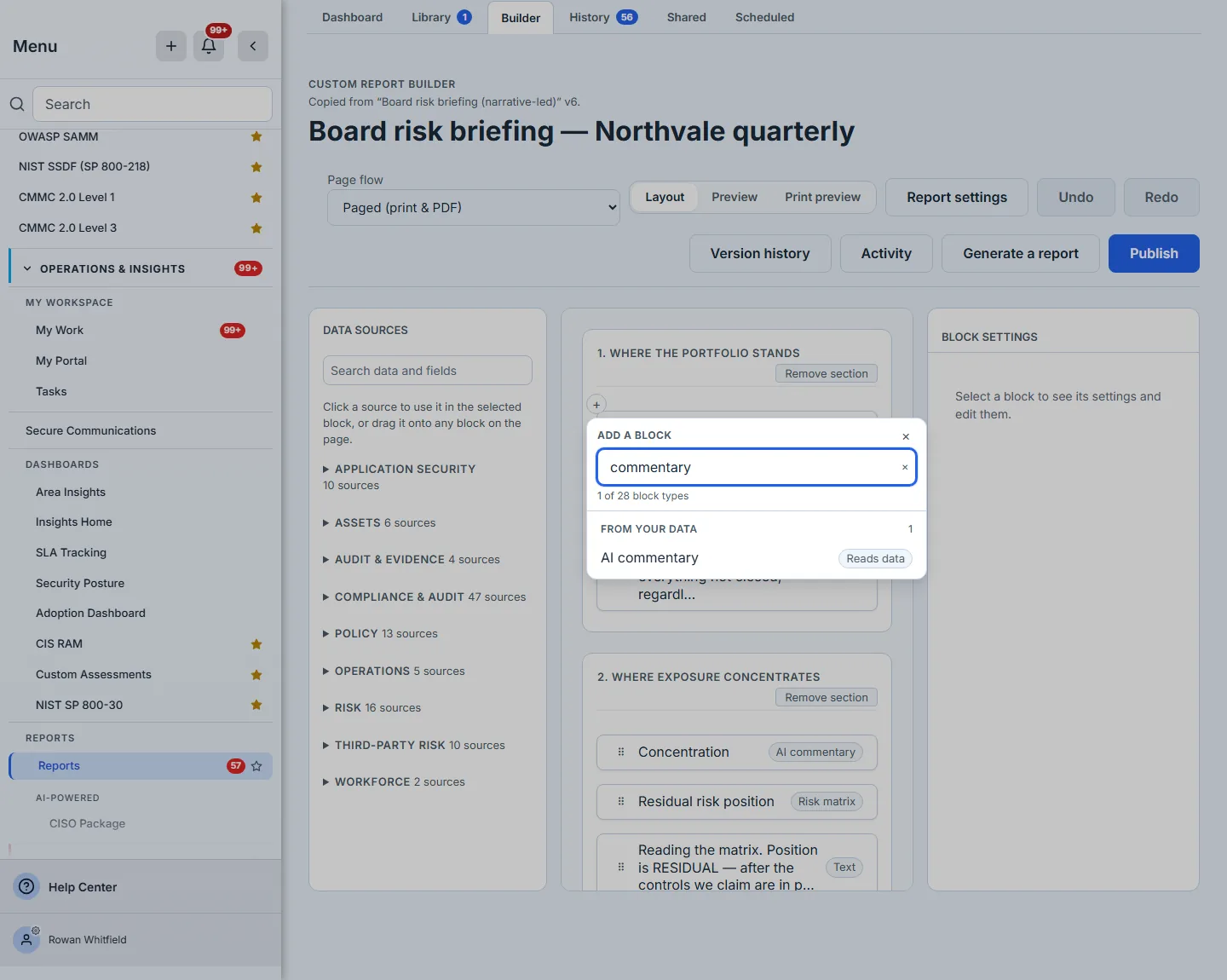Choose the AI commentary block type
This screenshot has height=980, width=1227.
[x=757, y=558]
